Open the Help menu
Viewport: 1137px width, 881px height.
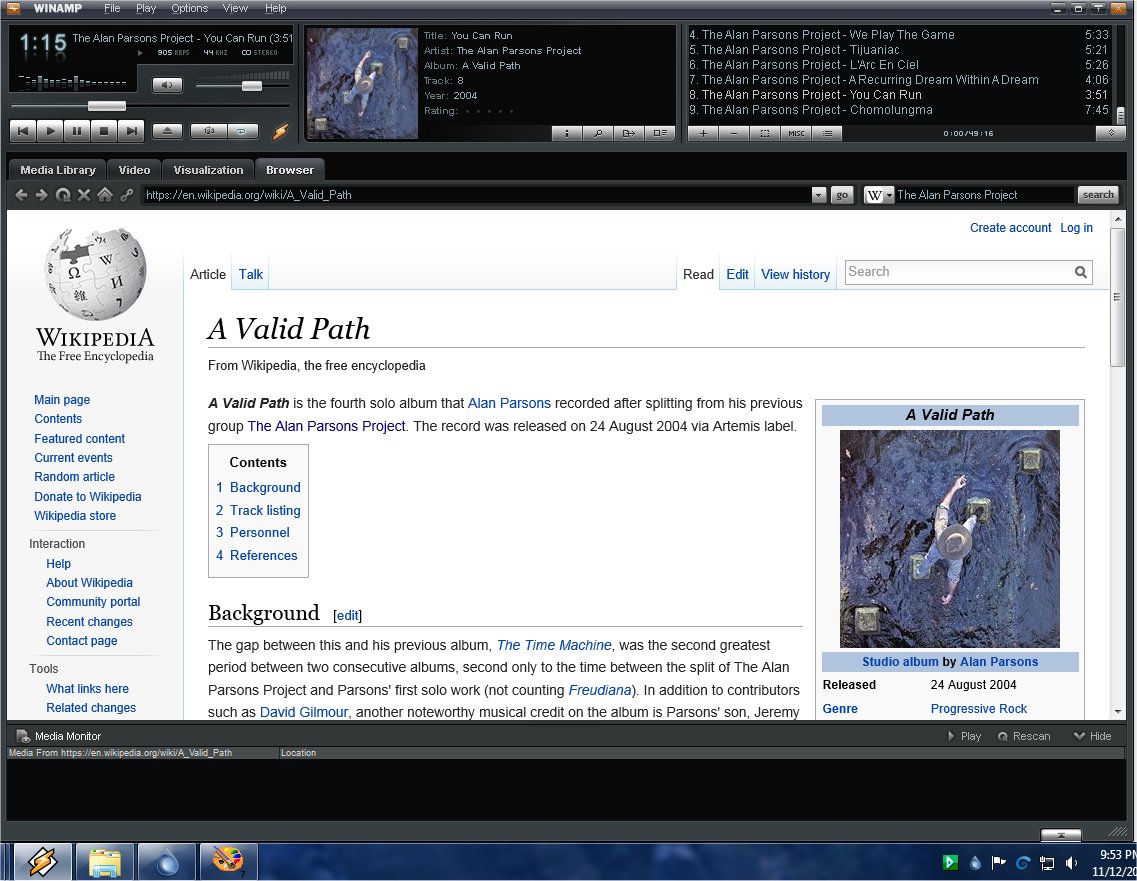pyautogui.click(x=276, y=9)
